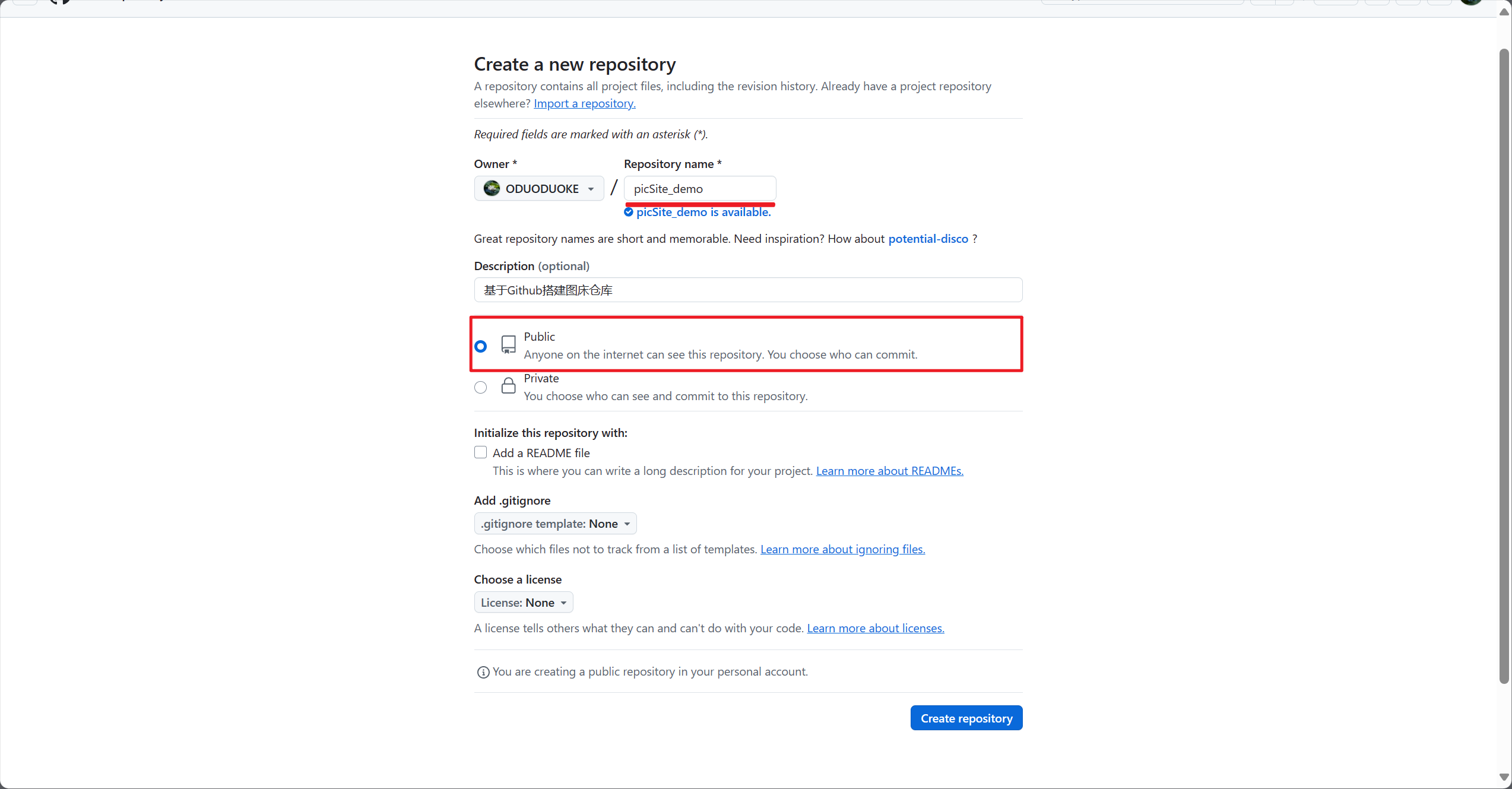The height and width of the screenshot is (789, 1512).
Task: Click the private repository lock icon
Action: pos(508,386)
